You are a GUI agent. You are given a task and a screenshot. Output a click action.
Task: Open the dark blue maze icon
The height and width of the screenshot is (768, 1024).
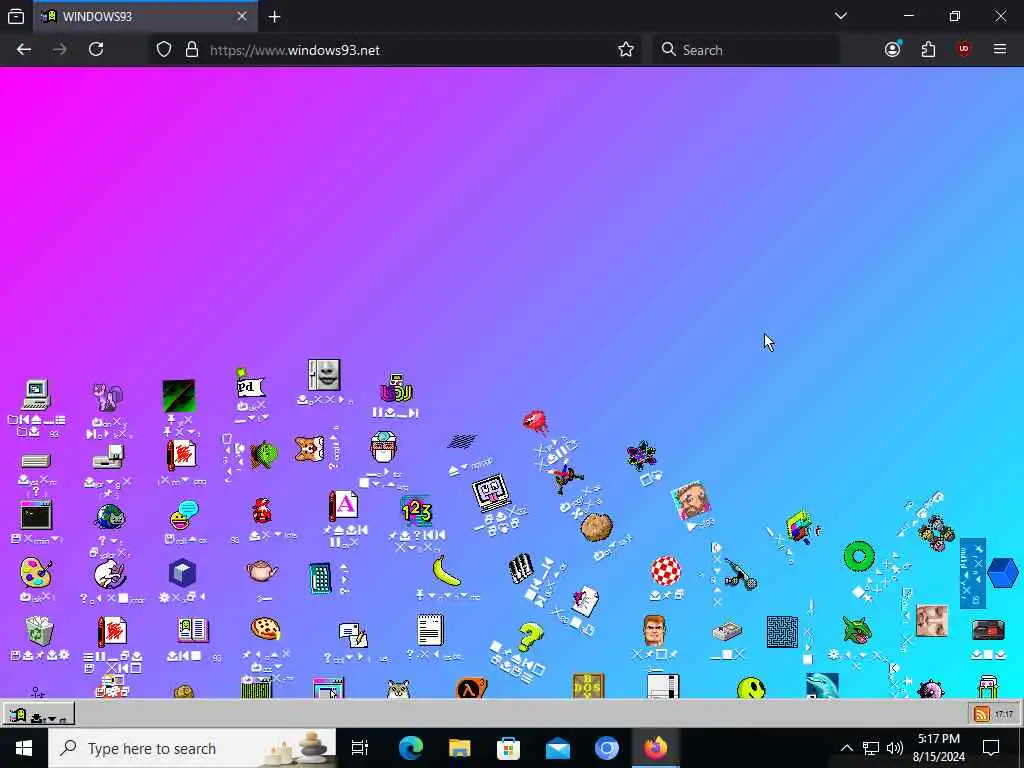point(782,632)
